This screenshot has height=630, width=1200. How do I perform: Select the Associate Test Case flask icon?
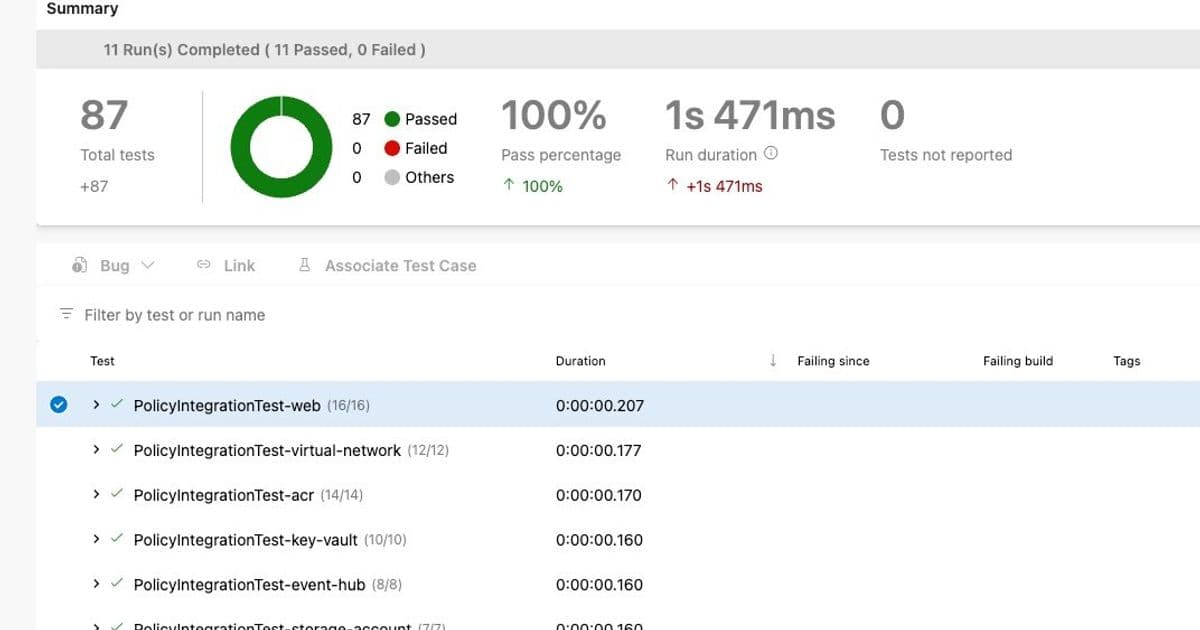click(304, 265)
